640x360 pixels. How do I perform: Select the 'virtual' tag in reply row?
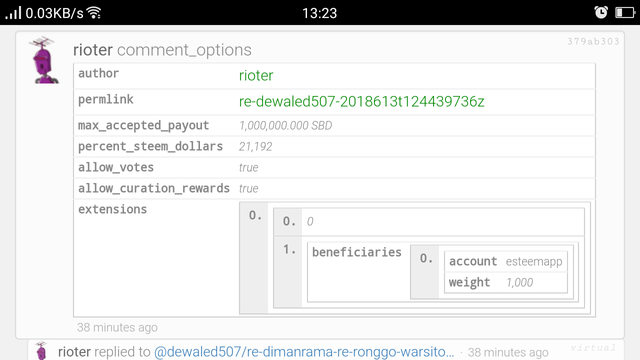[x=593, y=348]
